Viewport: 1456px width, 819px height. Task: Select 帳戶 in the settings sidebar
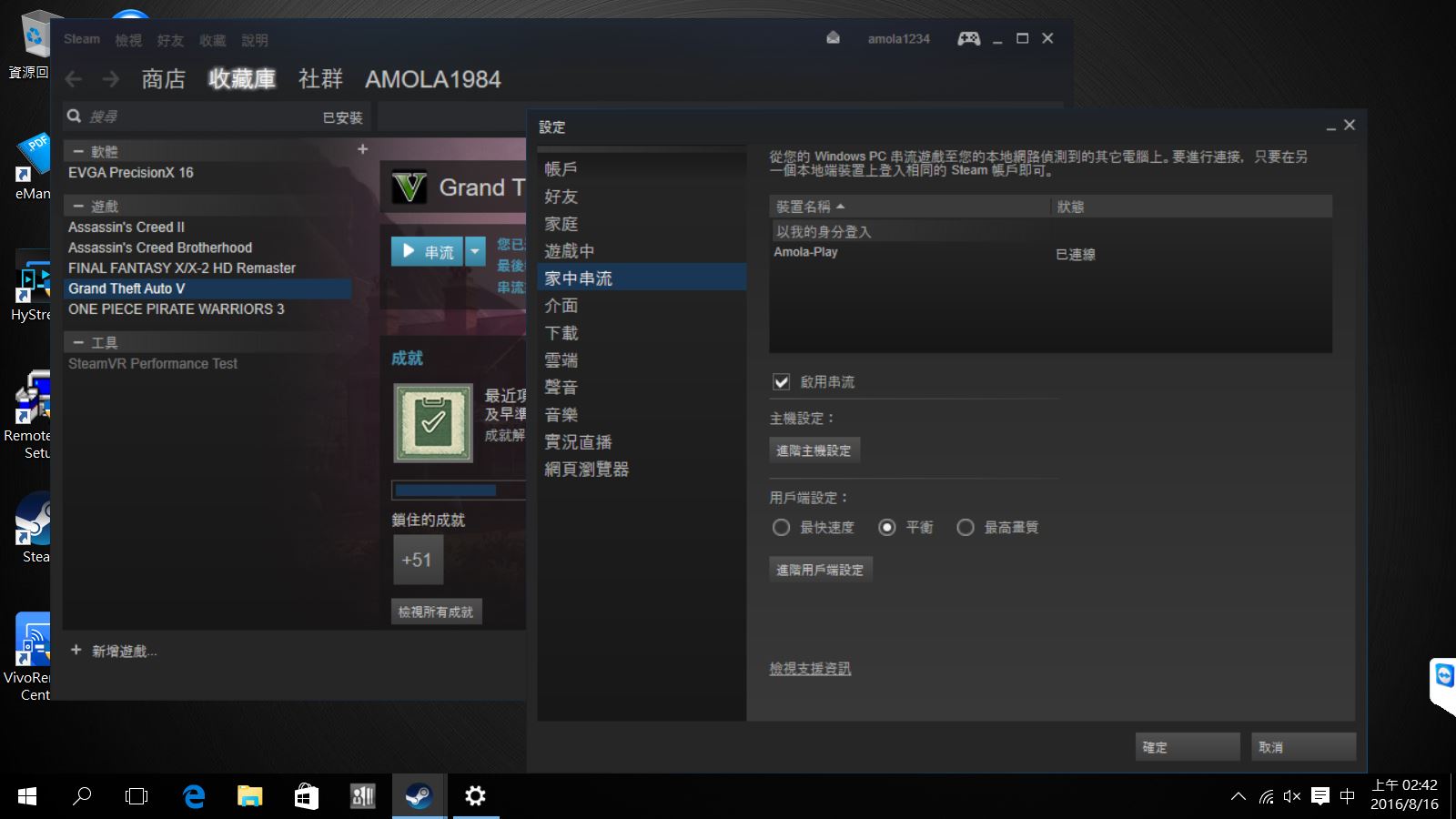[642, 168]
